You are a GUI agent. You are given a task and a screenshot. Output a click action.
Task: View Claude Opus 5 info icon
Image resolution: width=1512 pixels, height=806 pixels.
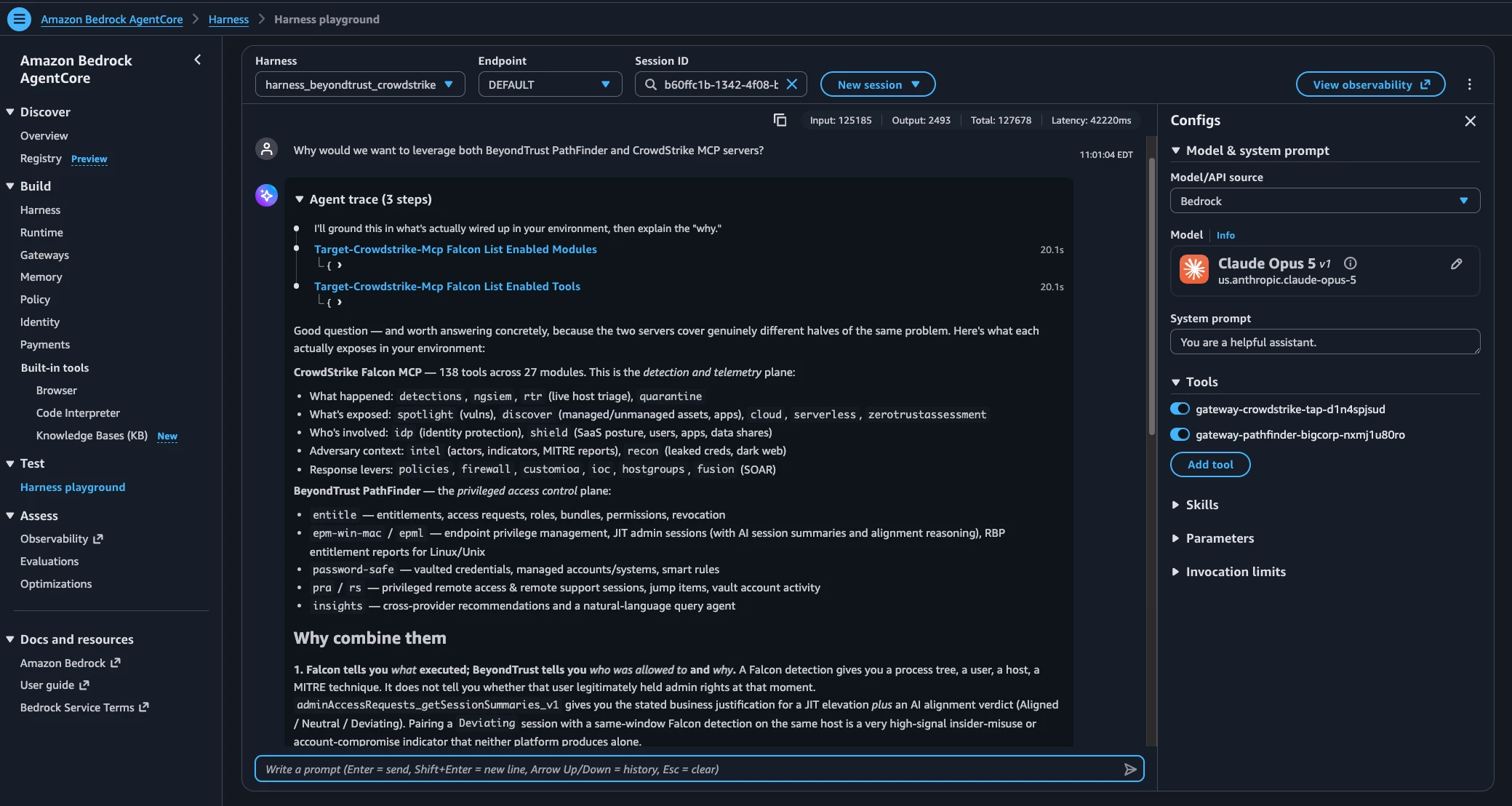click(x=1350, y=263)
